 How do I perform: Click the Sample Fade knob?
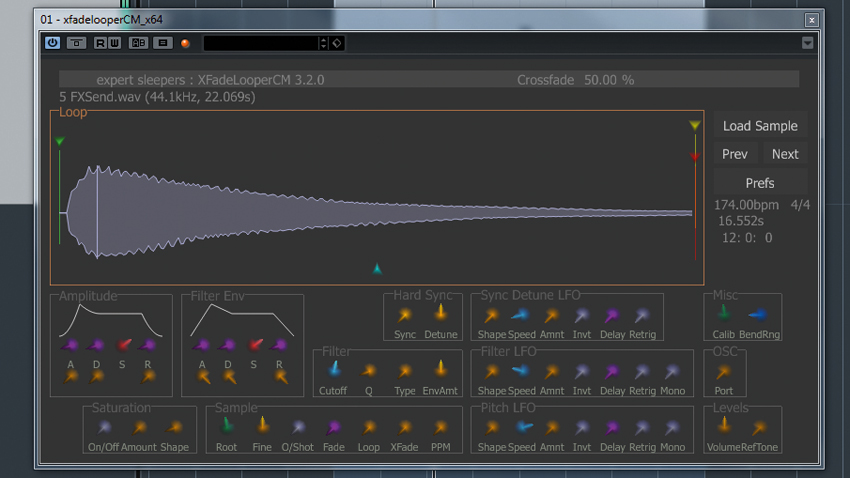click(x=333, y=428)
